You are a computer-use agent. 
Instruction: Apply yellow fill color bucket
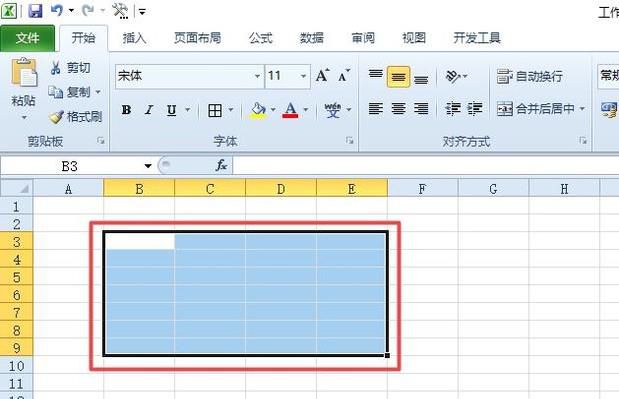[258, 110]
